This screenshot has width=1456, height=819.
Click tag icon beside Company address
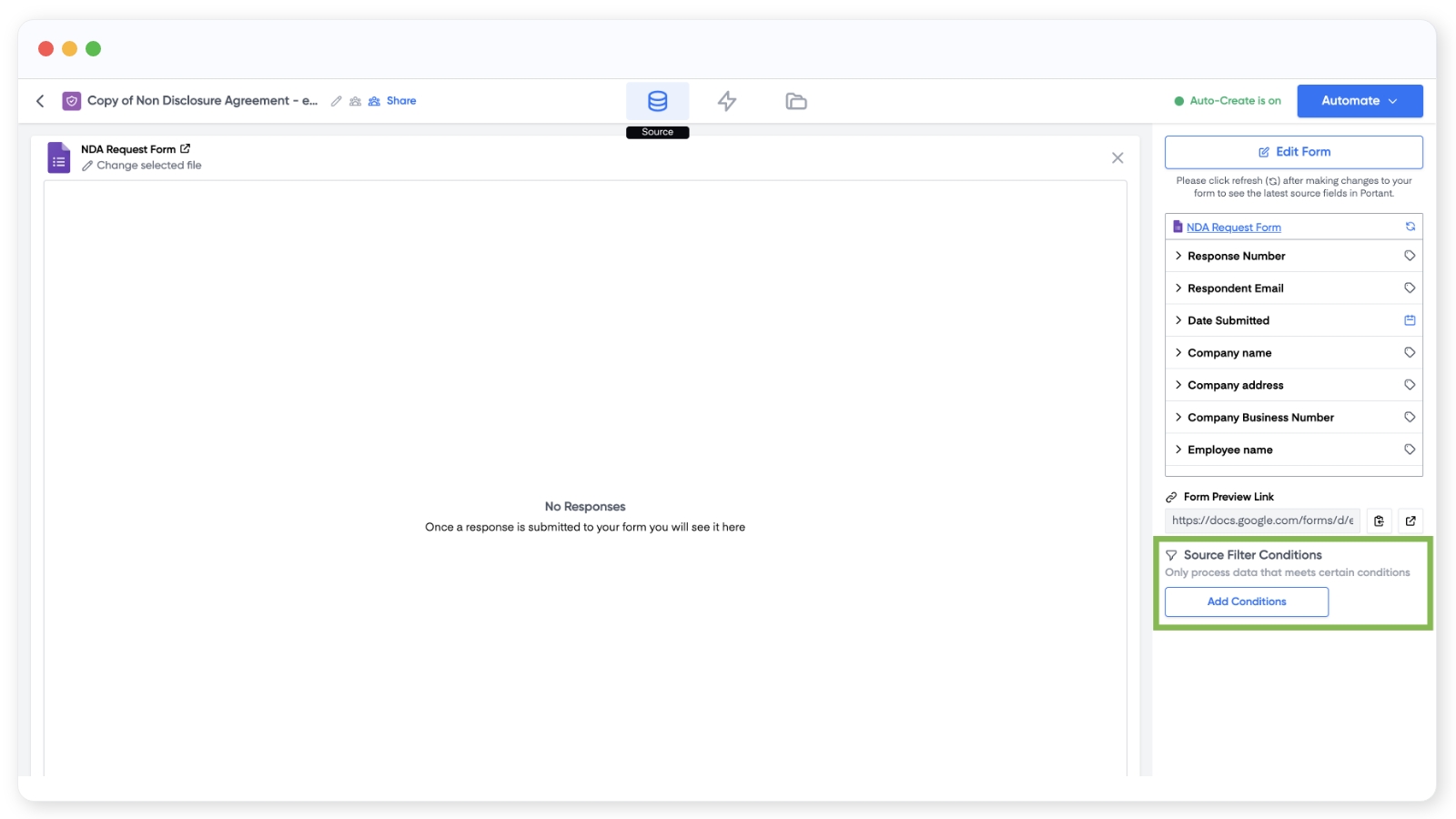click(1410, 385)
